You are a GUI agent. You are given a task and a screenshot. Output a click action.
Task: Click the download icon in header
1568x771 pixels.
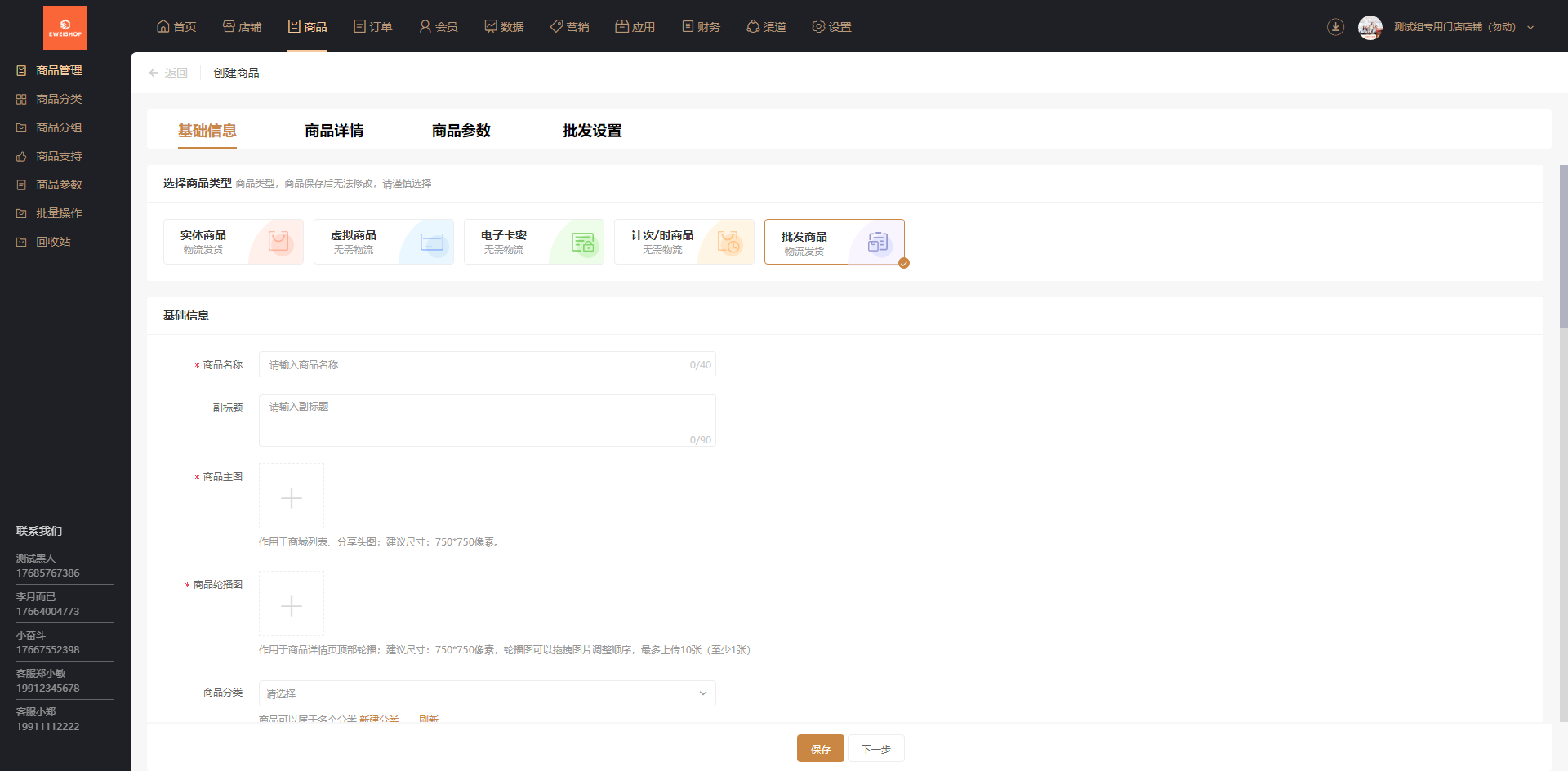pyautogui.click(x=1335, y=27)
